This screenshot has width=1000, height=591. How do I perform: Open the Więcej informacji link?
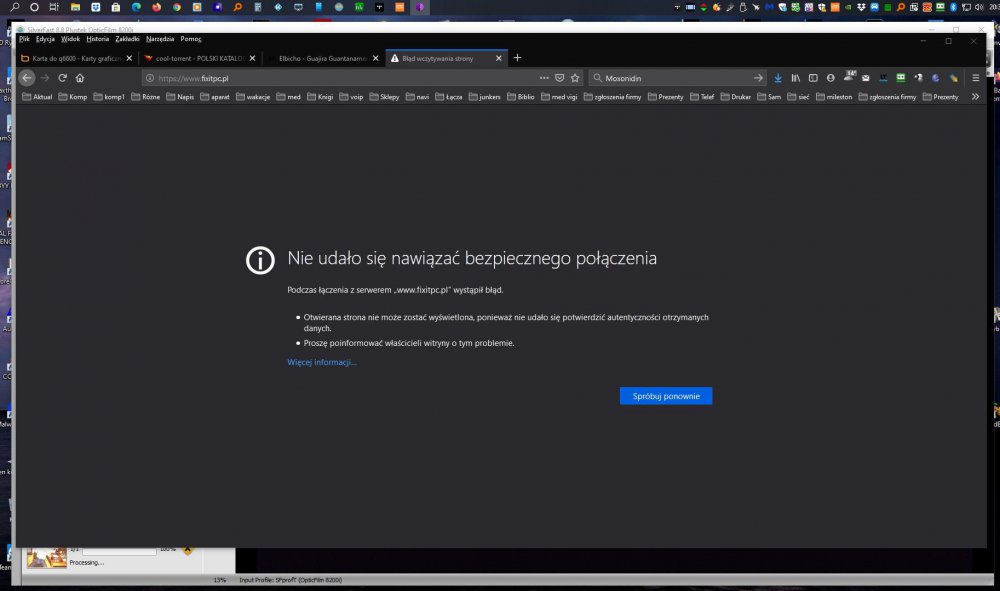click(x=321, y=362)
